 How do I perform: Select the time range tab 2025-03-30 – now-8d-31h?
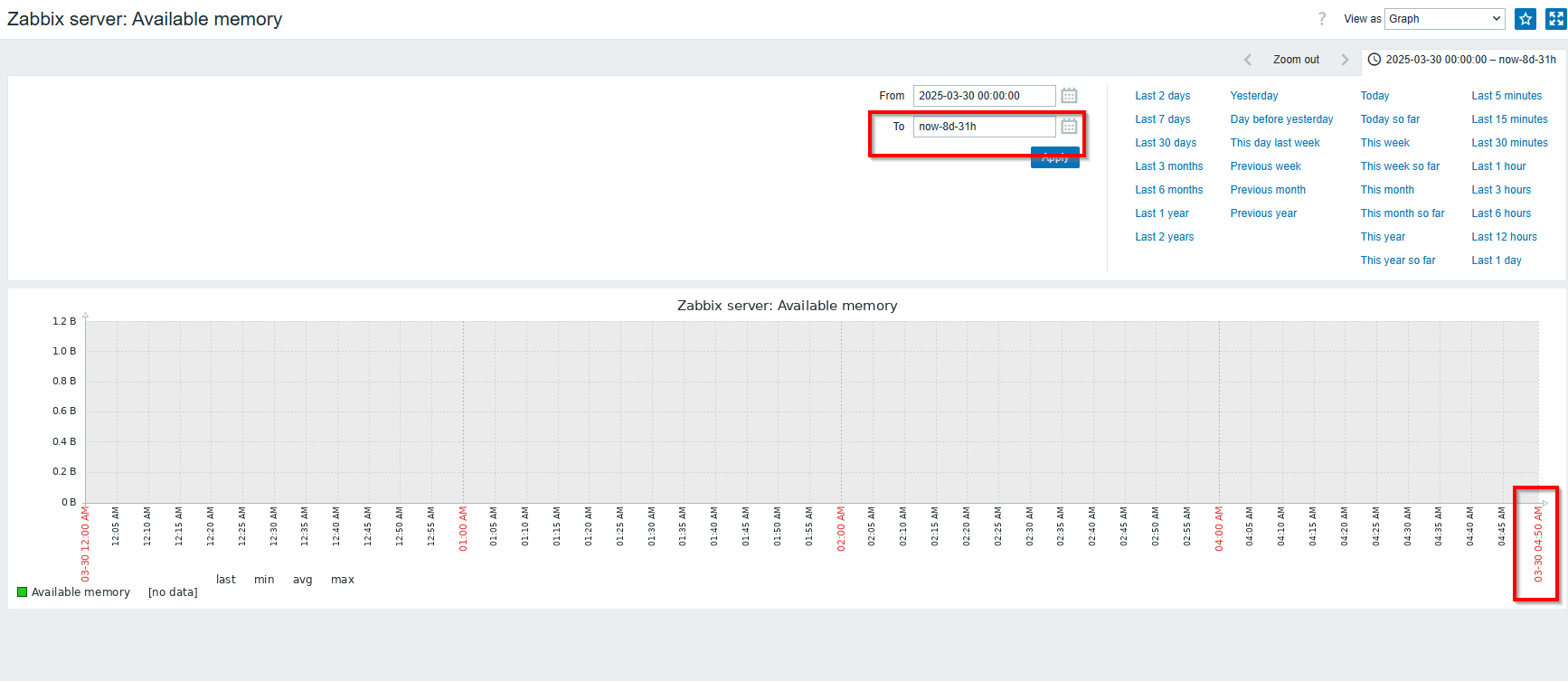1462,60
